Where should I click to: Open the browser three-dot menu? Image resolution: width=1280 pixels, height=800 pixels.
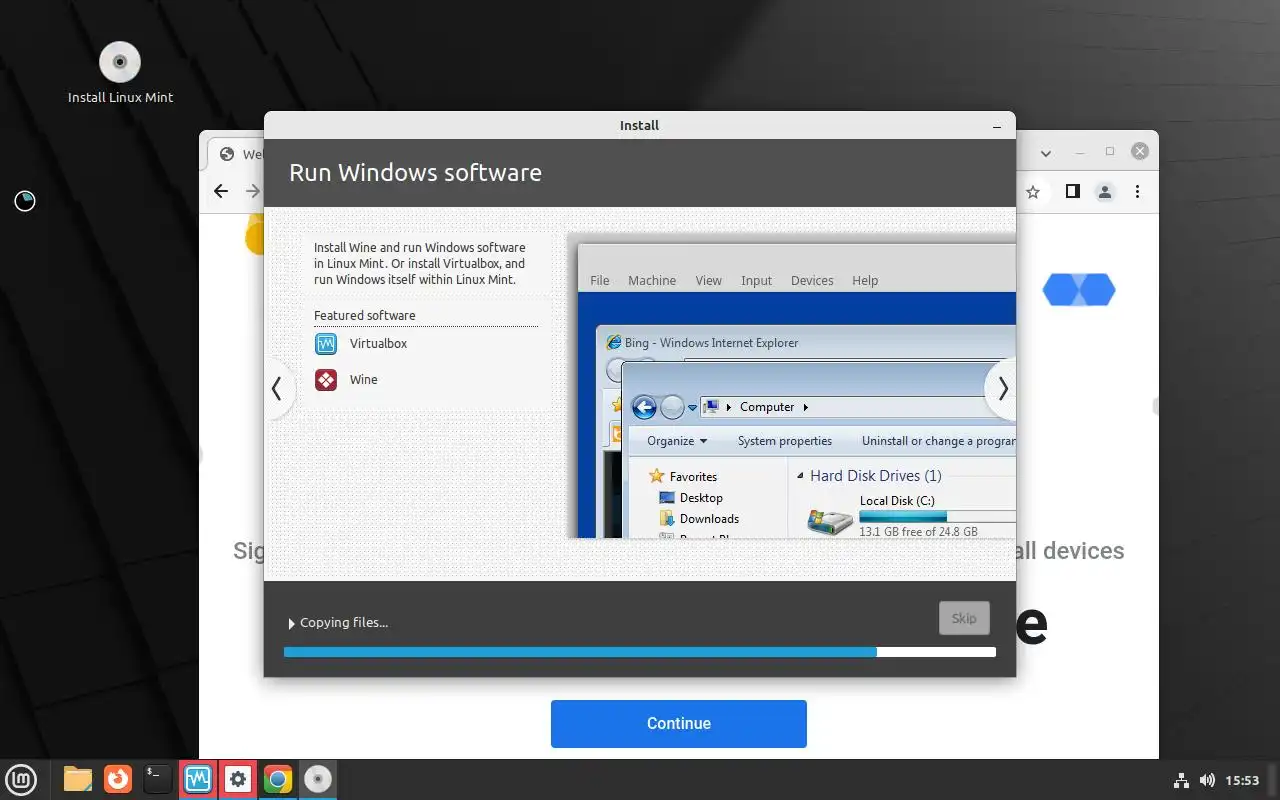(x=1138, y=191)
